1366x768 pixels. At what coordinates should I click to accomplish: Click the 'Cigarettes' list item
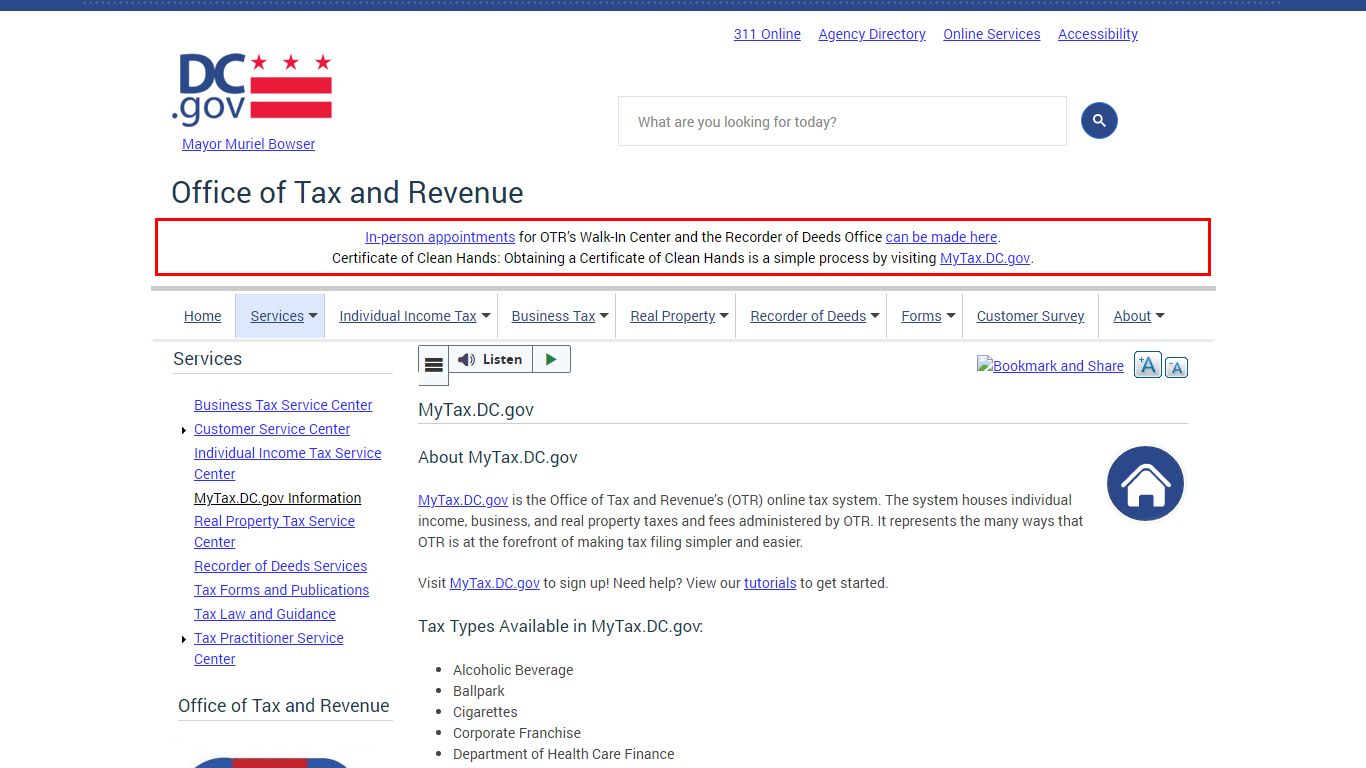click(485, 712)
